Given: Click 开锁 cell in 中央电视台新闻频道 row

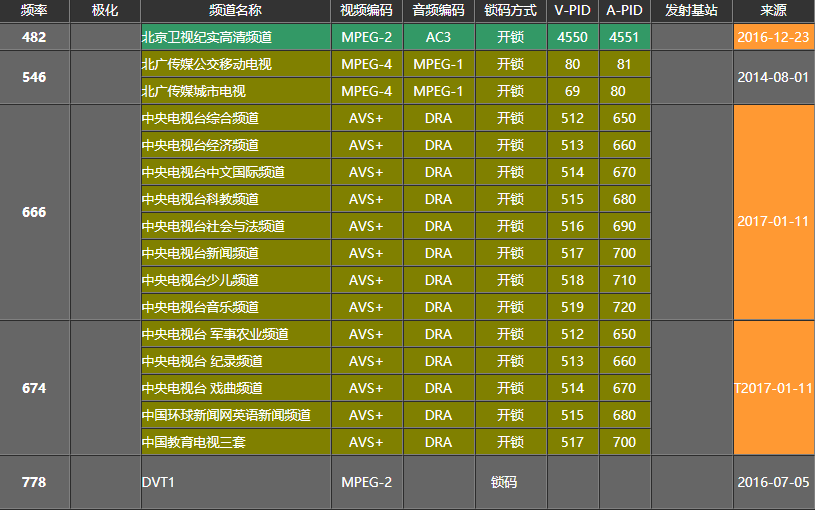Looking at the screenshot, I should 510,253.
